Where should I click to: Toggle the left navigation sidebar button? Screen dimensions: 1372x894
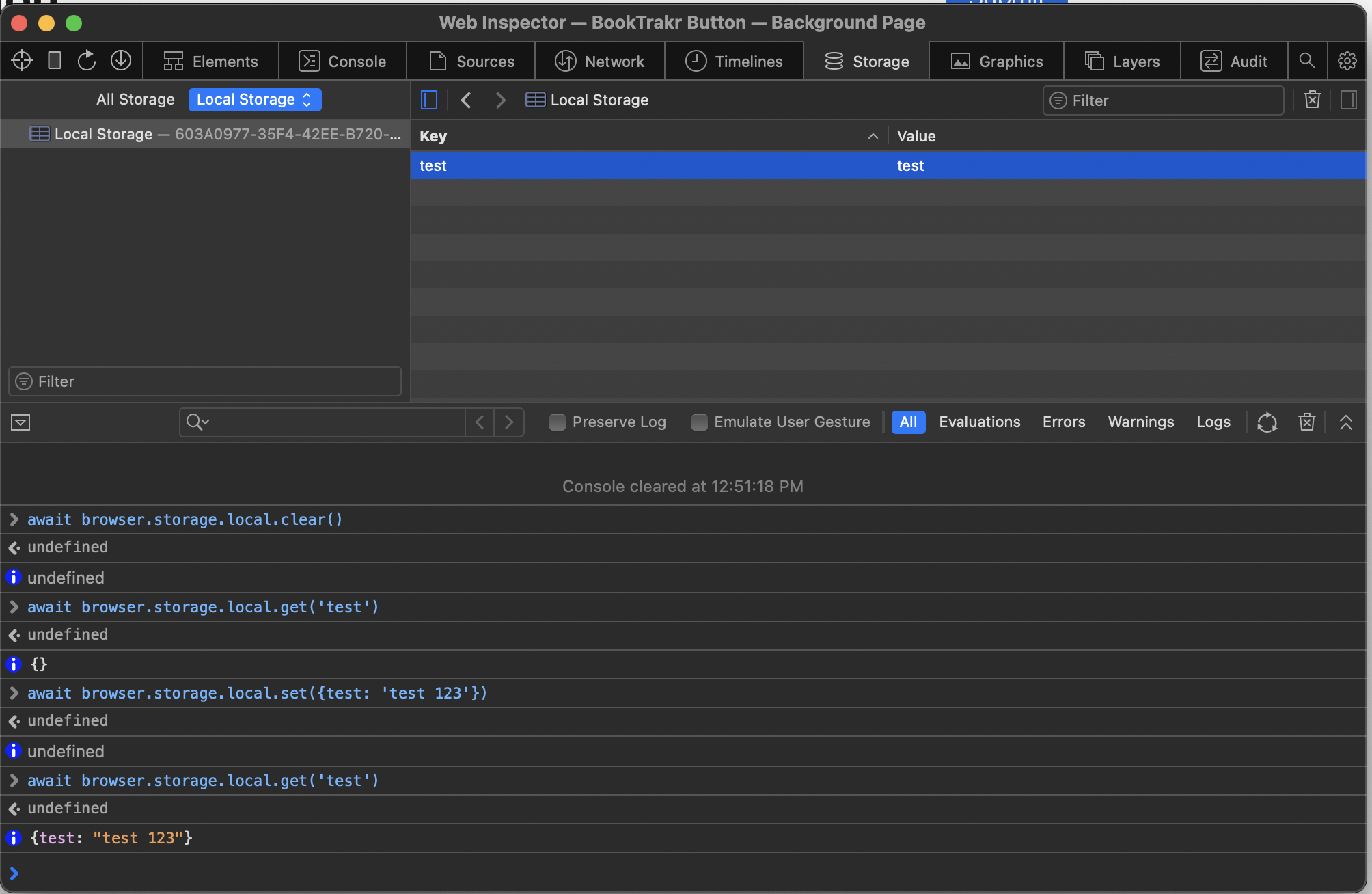429,100
